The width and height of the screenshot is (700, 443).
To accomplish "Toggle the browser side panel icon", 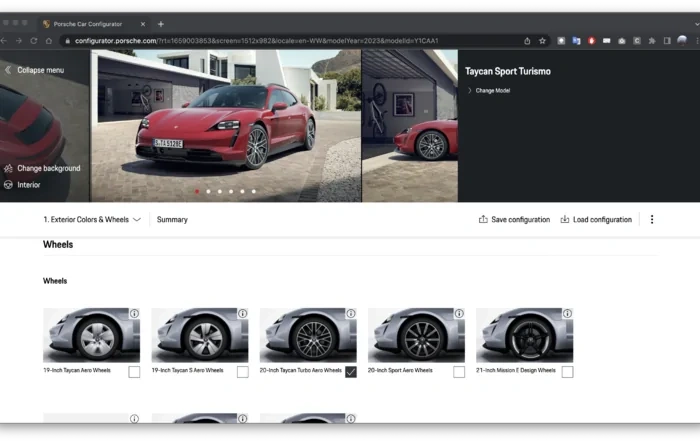I will [x=667, y=41].
